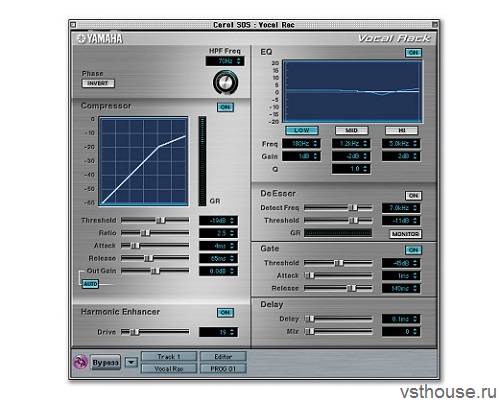This screenshot has height=403, width=500.
Task: Click the LOW band Freq value stepper
Action: (x=301, y=144)
